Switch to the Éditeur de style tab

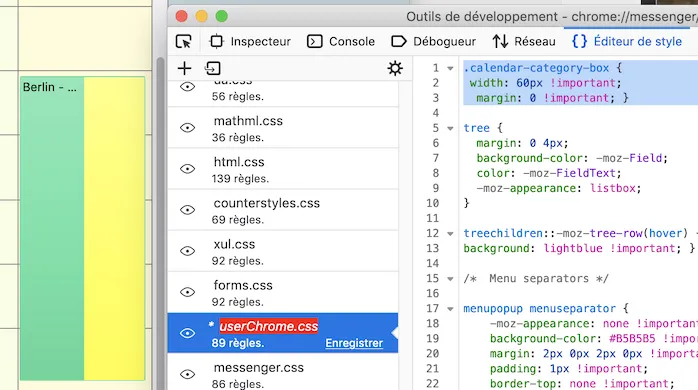(x=627, y=41)
